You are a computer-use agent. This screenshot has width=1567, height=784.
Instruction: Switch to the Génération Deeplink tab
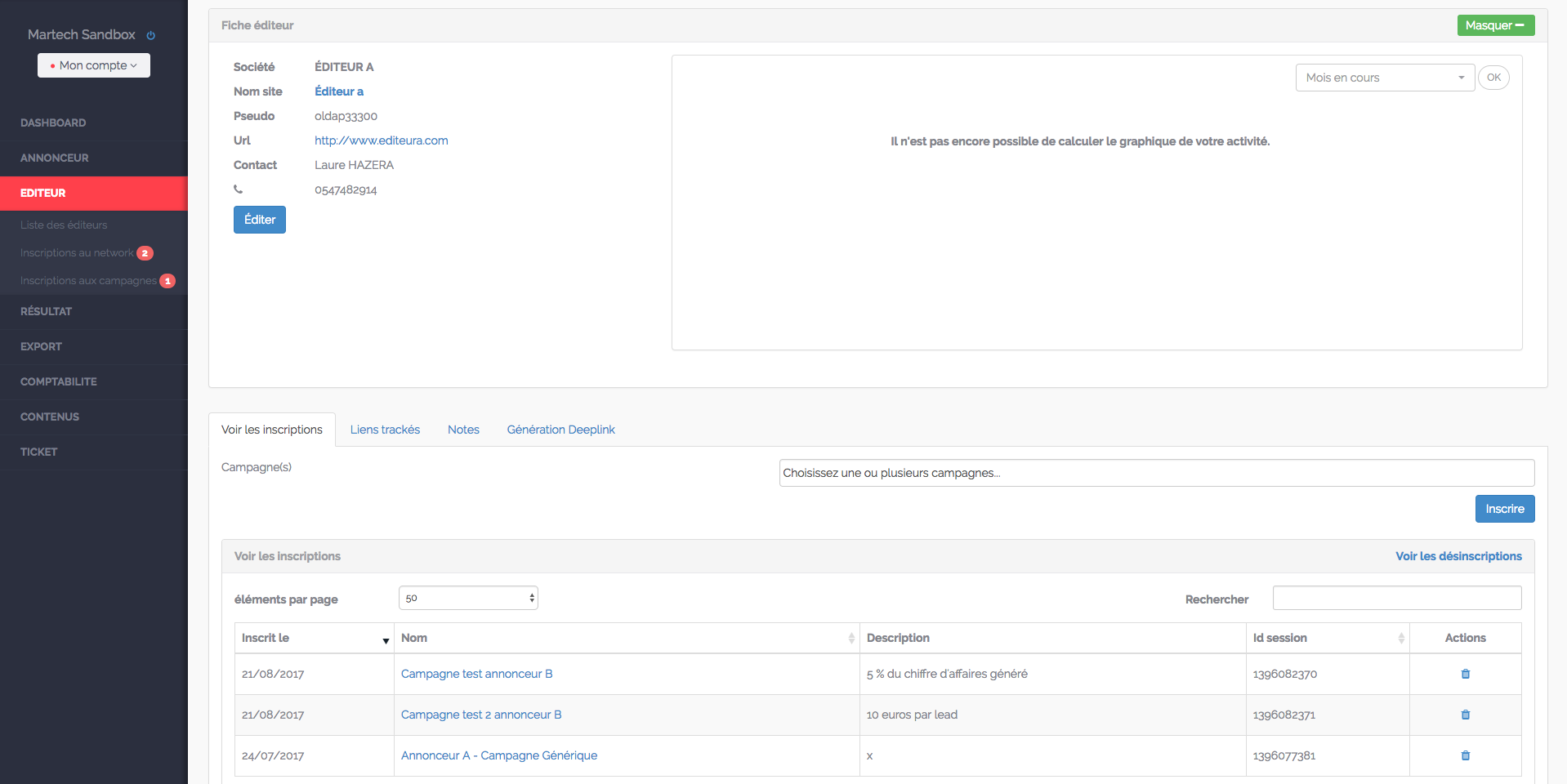pyautogui.click(x=560, y=430)
